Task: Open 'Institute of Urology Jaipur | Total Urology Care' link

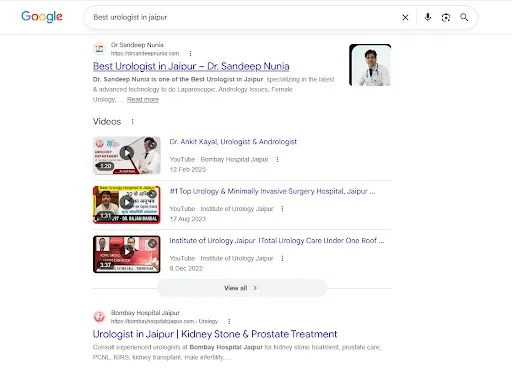Action: pyautogui.click(x=277, y=241)
